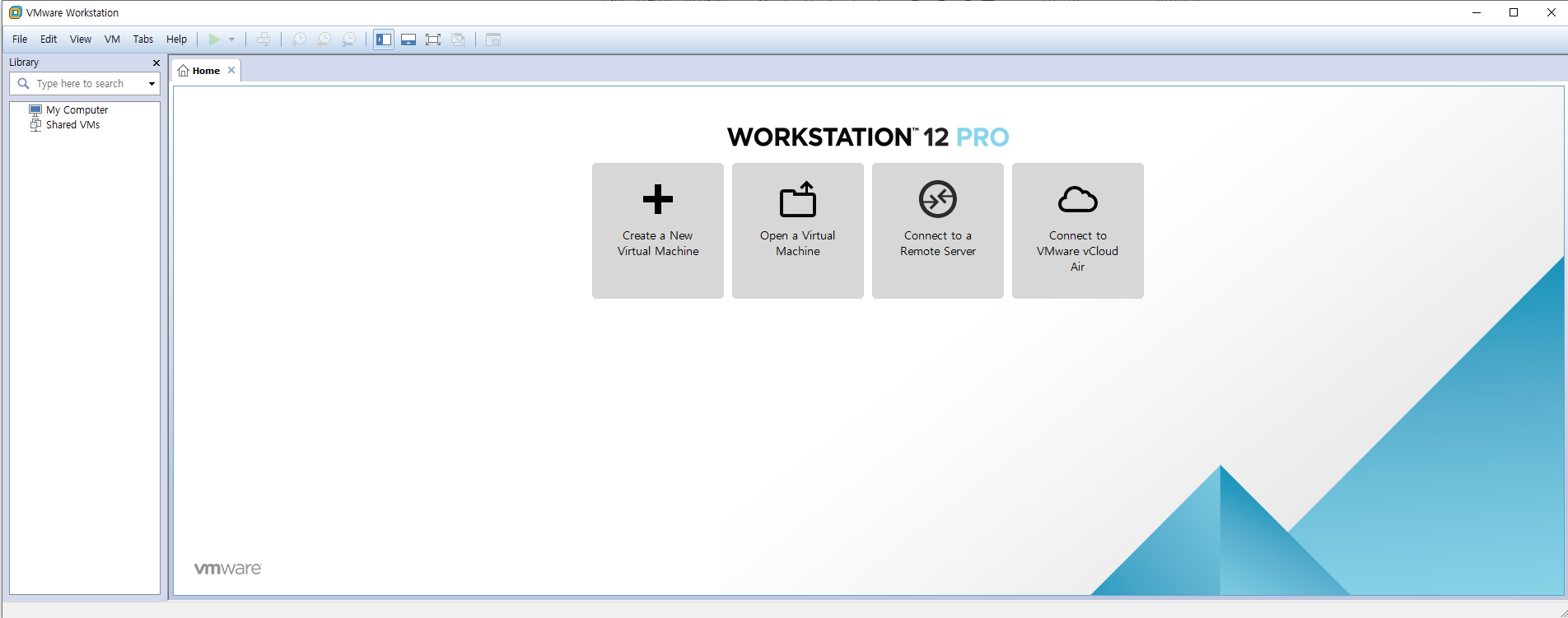Click Open a Virtual Machine tile

pos(798,230)
